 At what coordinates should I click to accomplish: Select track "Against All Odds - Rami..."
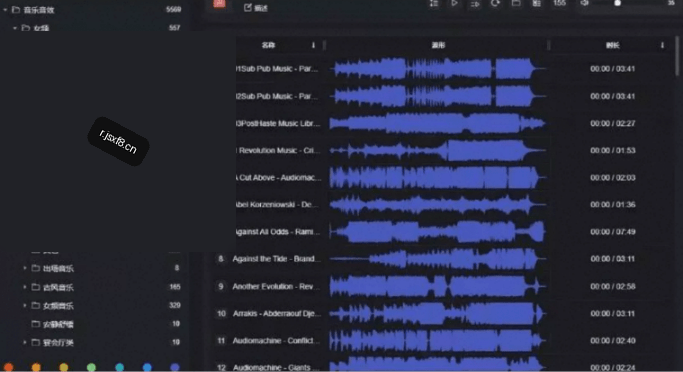278,232
